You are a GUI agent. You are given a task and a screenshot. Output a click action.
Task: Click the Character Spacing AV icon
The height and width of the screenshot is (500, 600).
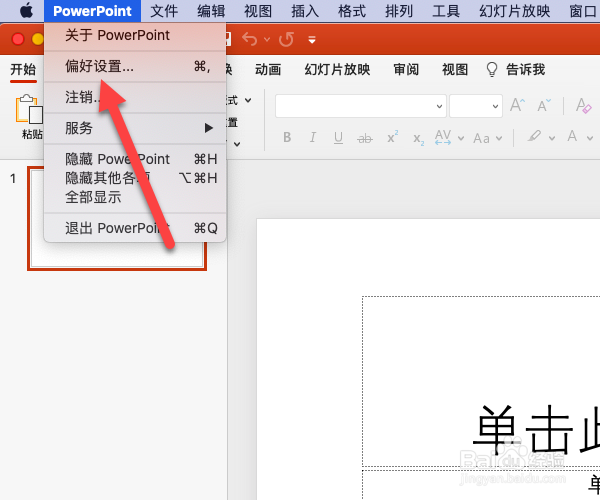443,137
